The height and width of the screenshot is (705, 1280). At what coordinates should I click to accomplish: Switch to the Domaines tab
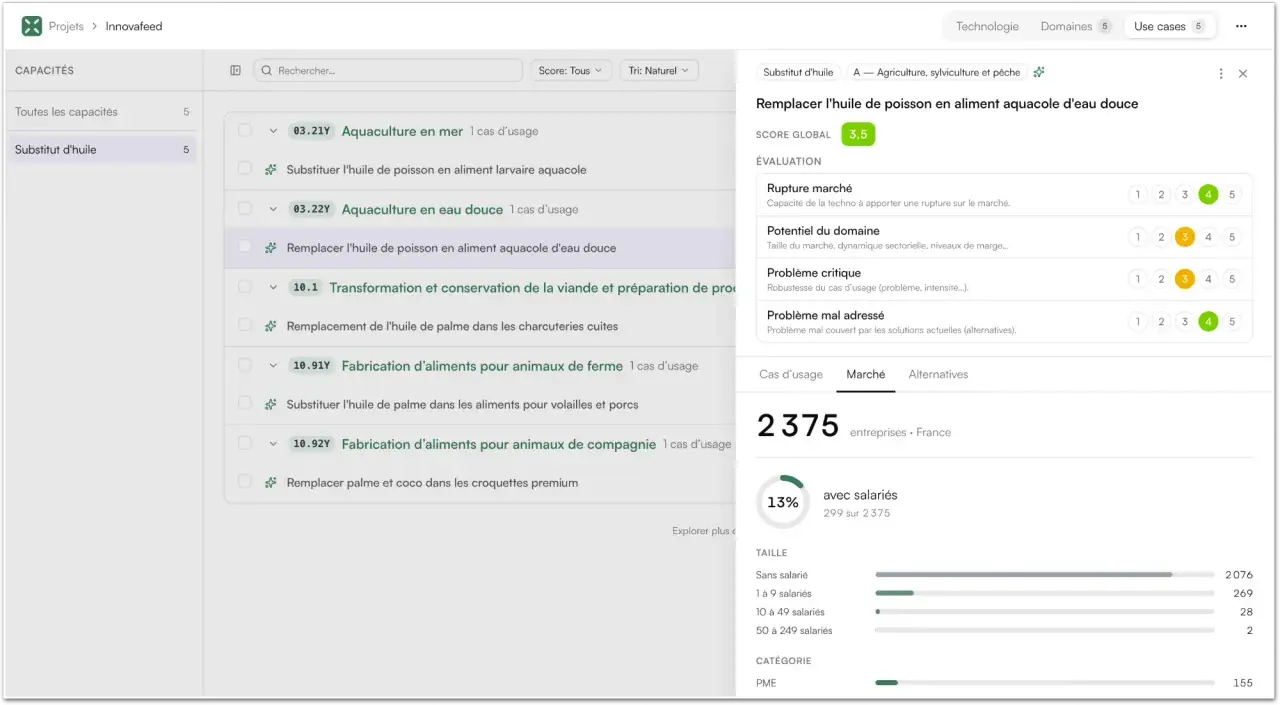1075,27
